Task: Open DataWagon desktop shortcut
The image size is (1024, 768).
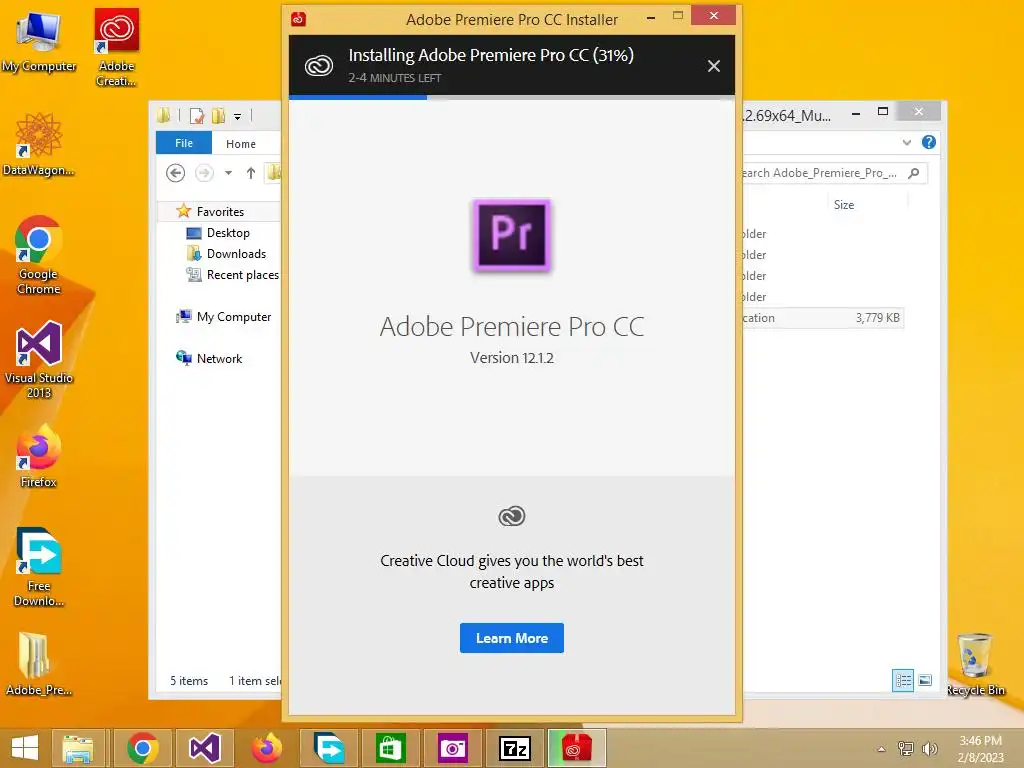Action: coord(39,144)
